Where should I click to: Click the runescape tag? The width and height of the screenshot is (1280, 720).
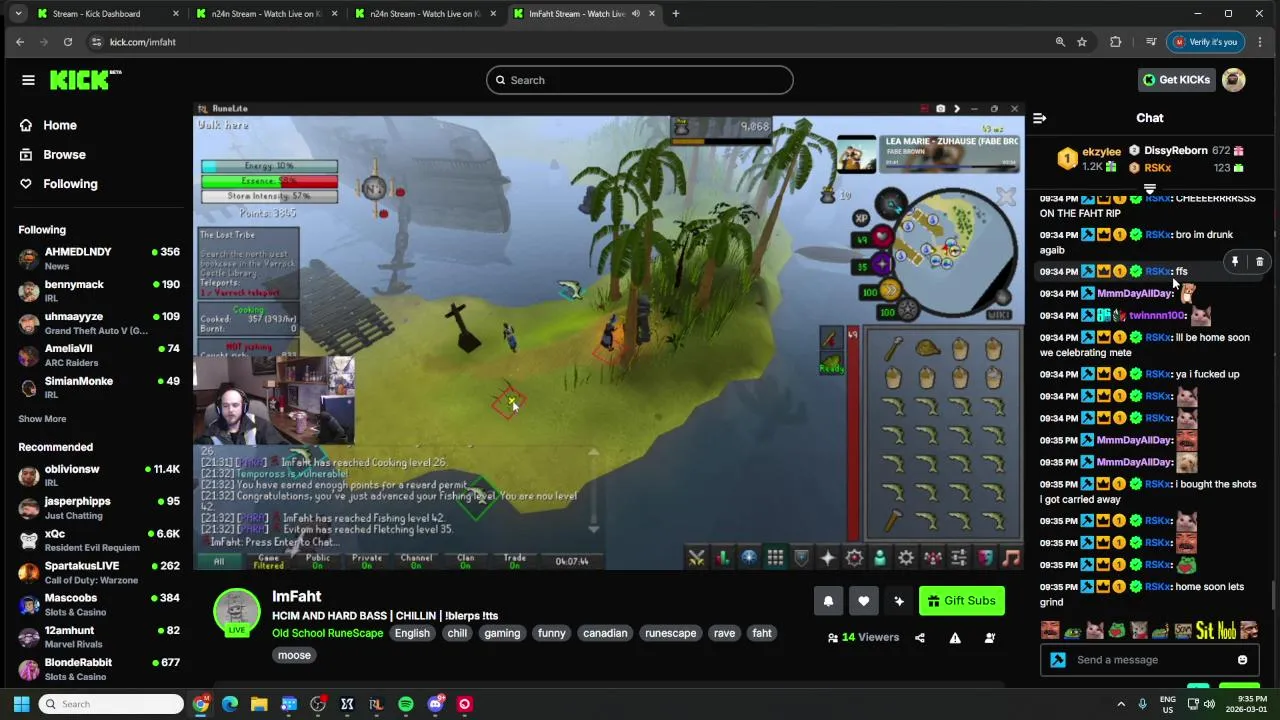click(670, 633)
